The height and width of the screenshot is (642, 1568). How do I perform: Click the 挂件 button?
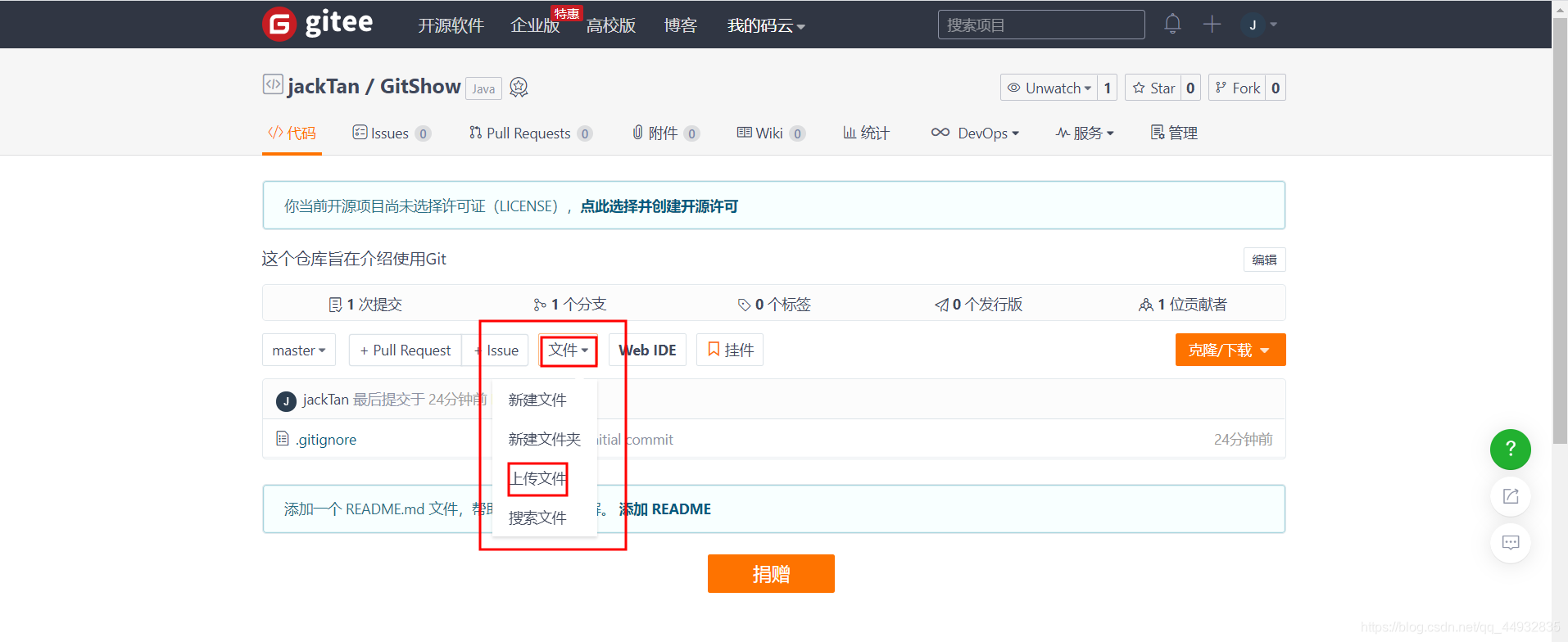(730, 350)
